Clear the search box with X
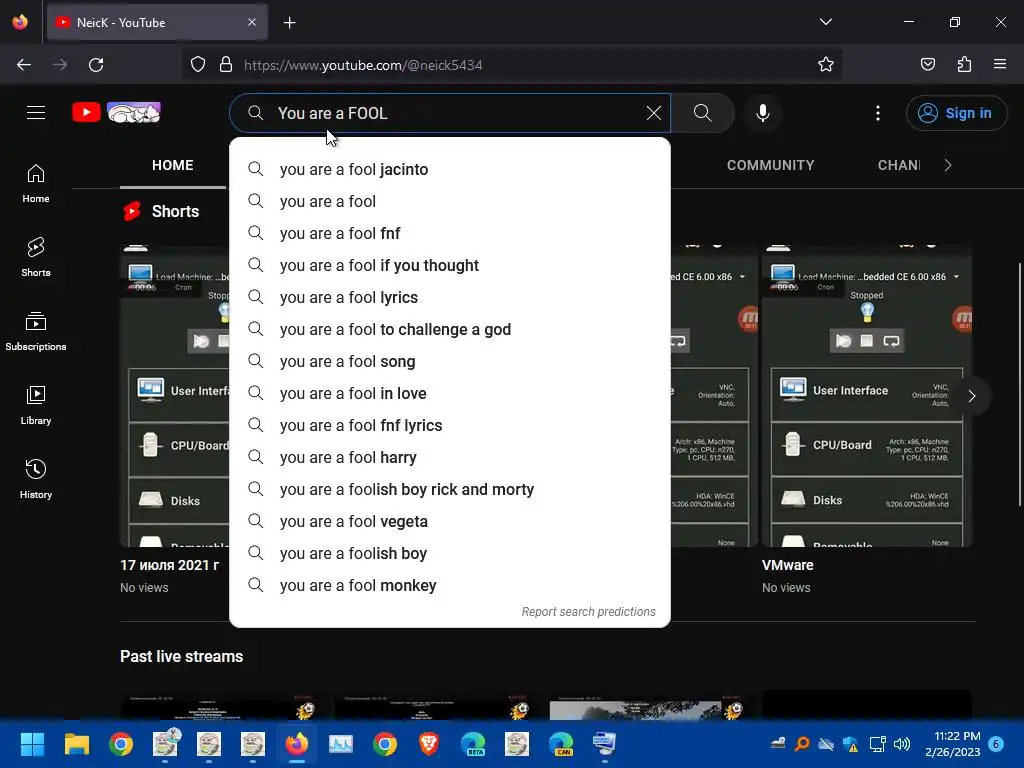 653,113
